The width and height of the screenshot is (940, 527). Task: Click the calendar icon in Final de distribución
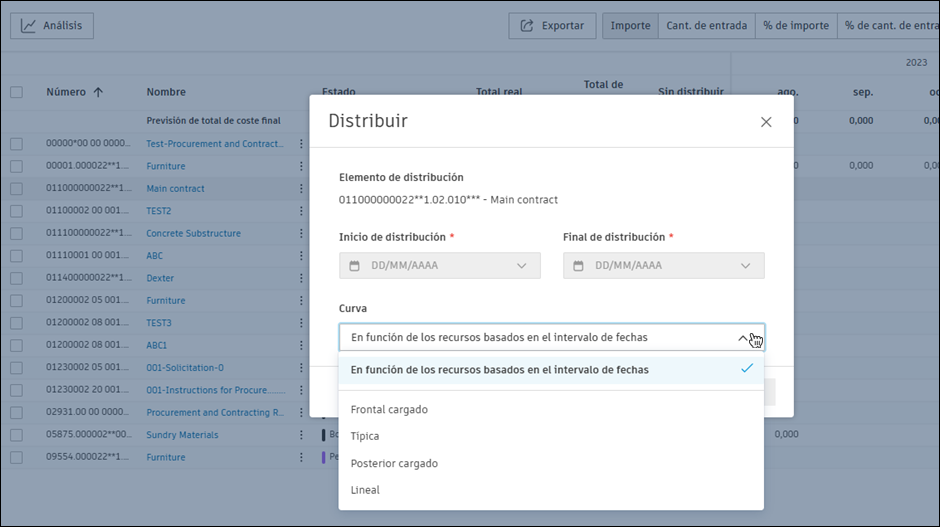578,266
